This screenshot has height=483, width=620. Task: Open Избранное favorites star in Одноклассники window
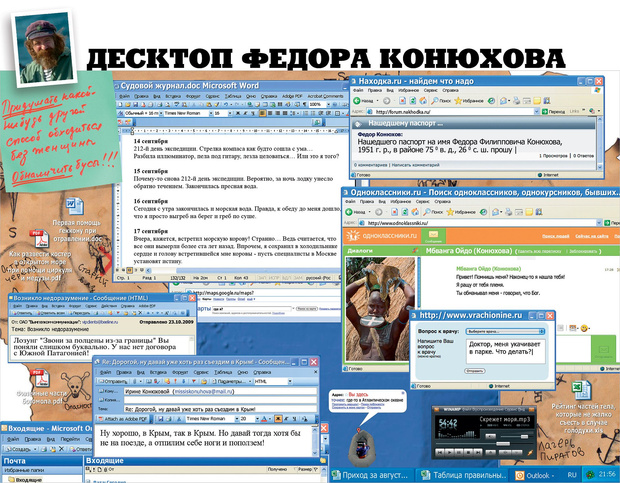(x=461, y=212)
